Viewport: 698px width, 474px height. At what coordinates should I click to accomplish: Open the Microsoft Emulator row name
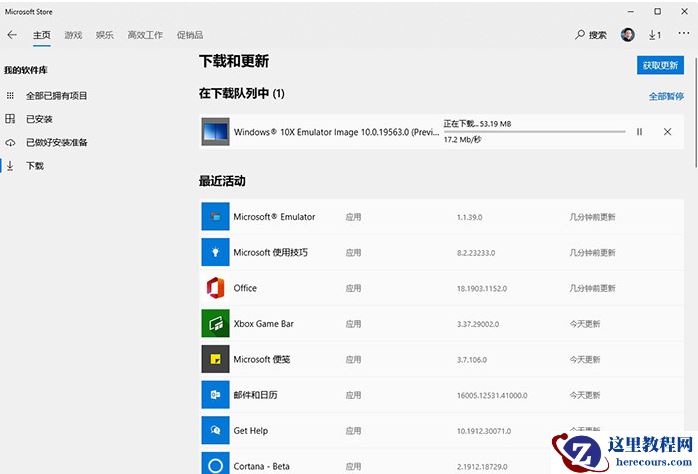tap(274, 217)
